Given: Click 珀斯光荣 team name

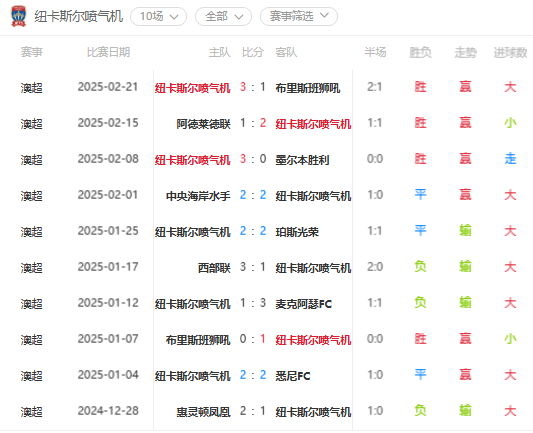Looking at the screenshot, I should pos(297,232).
